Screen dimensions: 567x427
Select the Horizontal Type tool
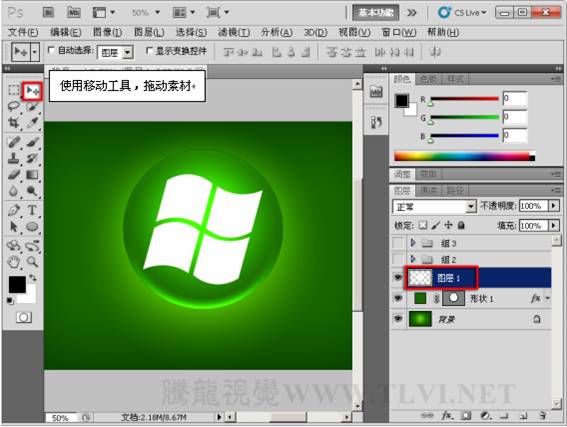click(x=32, y=210)
